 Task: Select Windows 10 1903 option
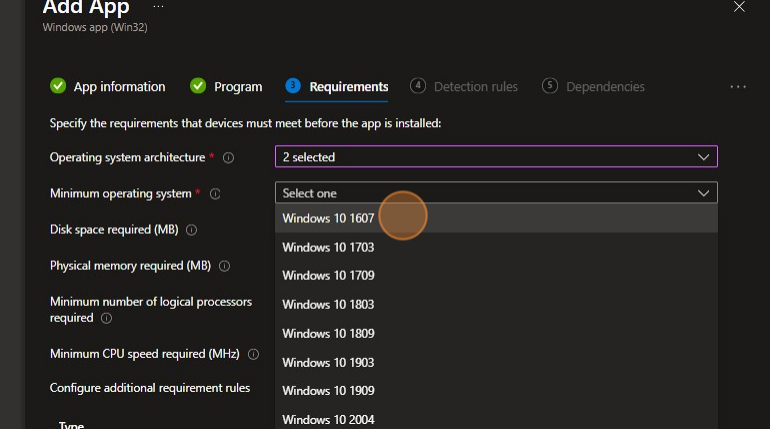point(328,363)
